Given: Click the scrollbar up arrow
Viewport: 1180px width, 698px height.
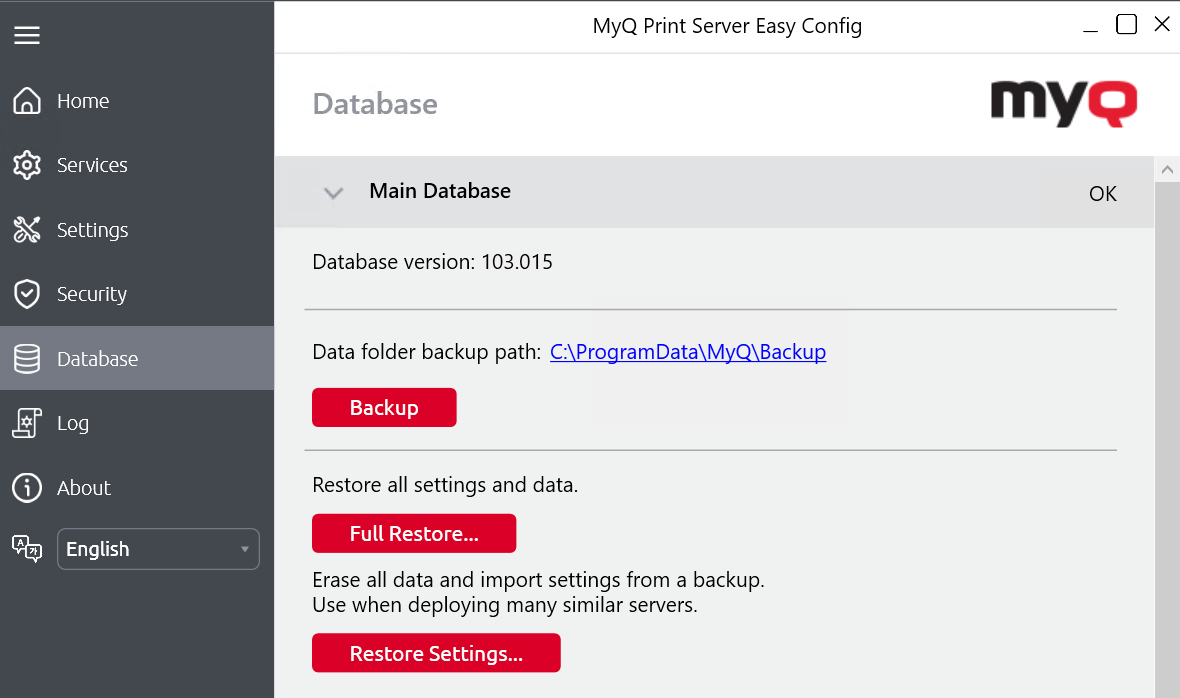Looking at the screenshot, I should (1167, 169).
